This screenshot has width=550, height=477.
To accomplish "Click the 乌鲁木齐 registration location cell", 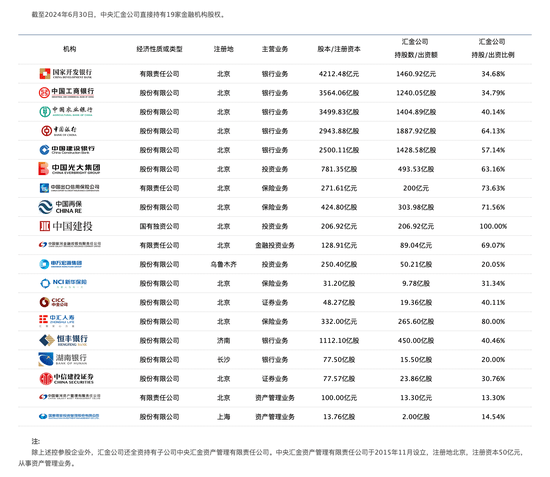I will click(223, 264).
